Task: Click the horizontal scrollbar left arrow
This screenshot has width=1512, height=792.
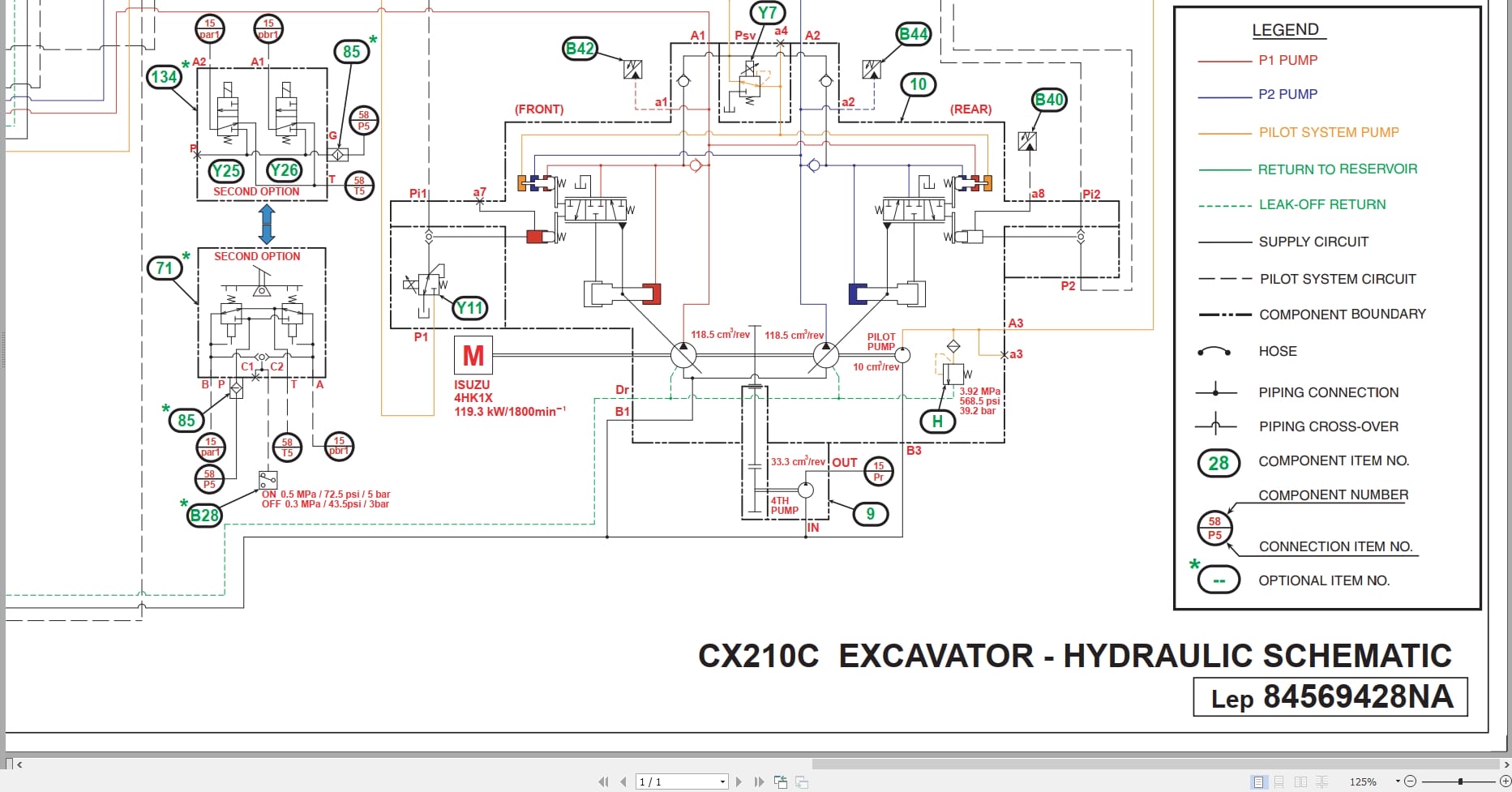Action: tap(19, 764)
